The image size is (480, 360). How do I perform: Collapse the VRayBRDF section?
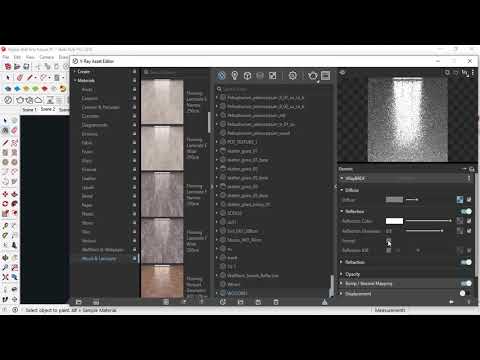pyautogui.click(x=342, y=178)
